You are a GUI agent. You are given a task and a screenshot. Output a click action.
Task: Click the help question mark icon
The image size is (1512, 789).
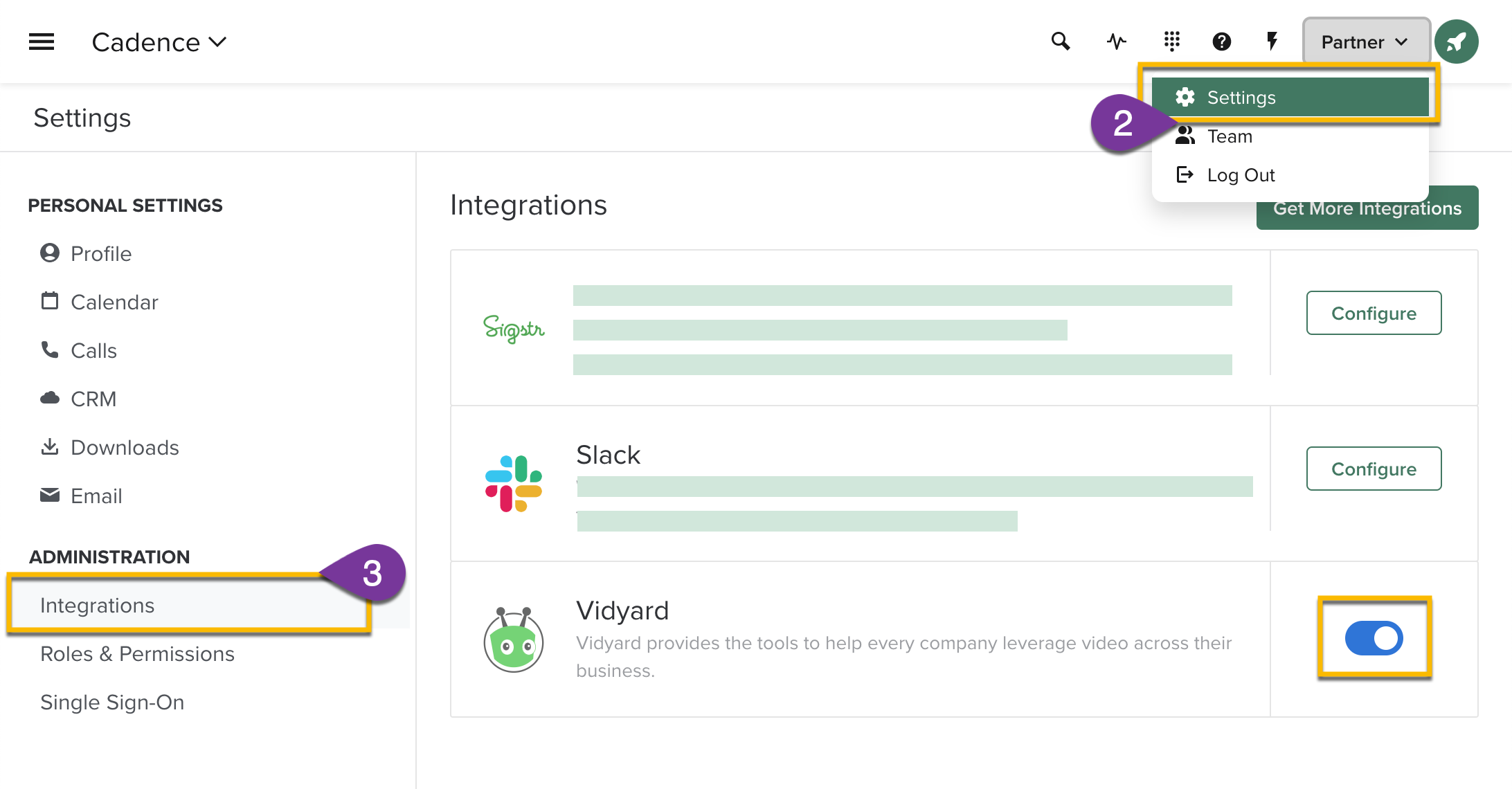pos(1222,42)
